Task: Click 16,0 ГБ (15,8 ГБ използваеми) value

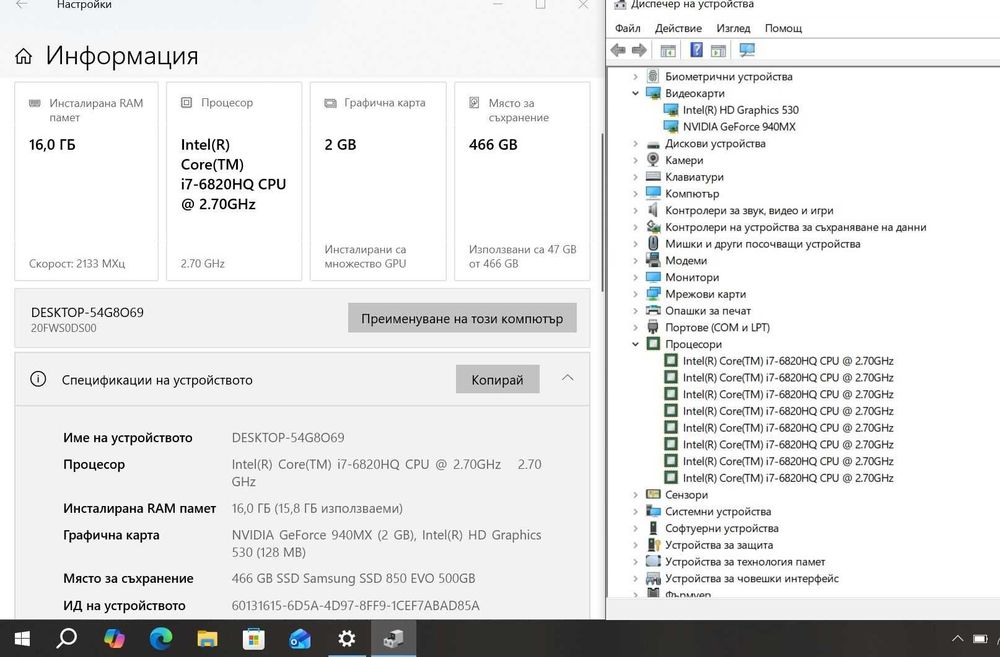Action: click(x=317, y=508)
